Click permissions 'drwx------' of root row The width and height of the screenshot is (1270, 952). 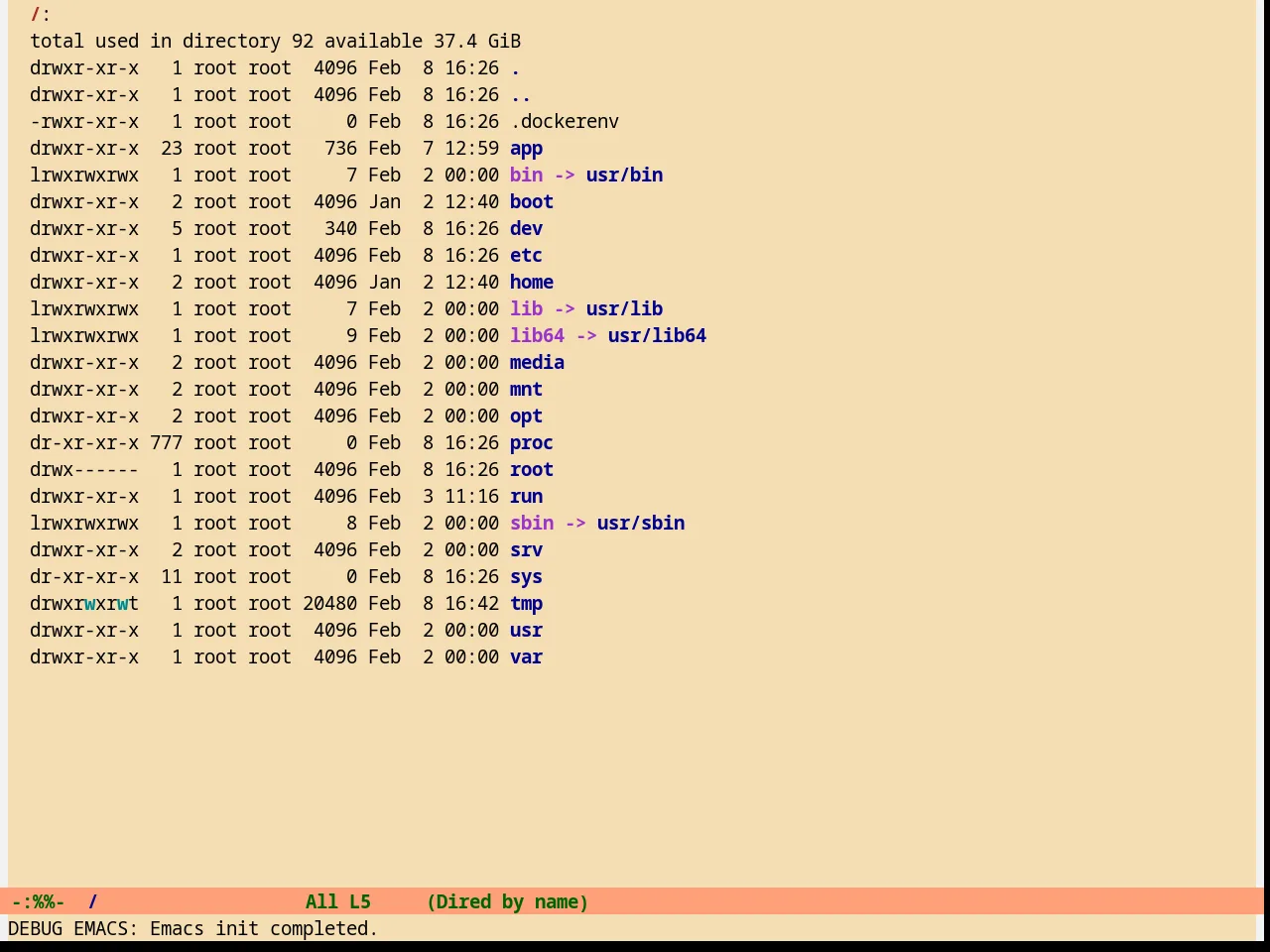pyautogui.click(x=84, y=470)
